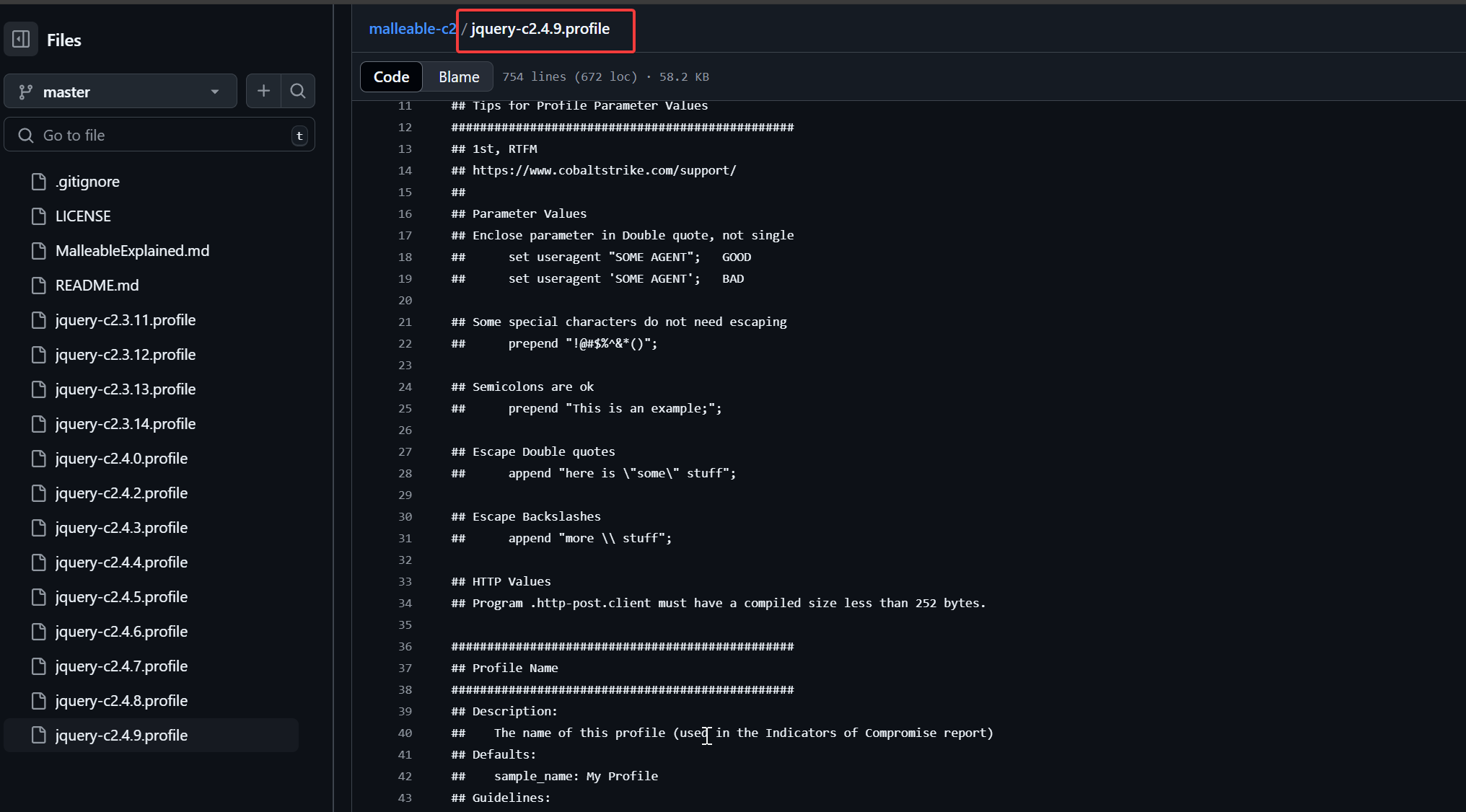Switch to the Code tab
1466x812 pixels.
tap(391, 76)
